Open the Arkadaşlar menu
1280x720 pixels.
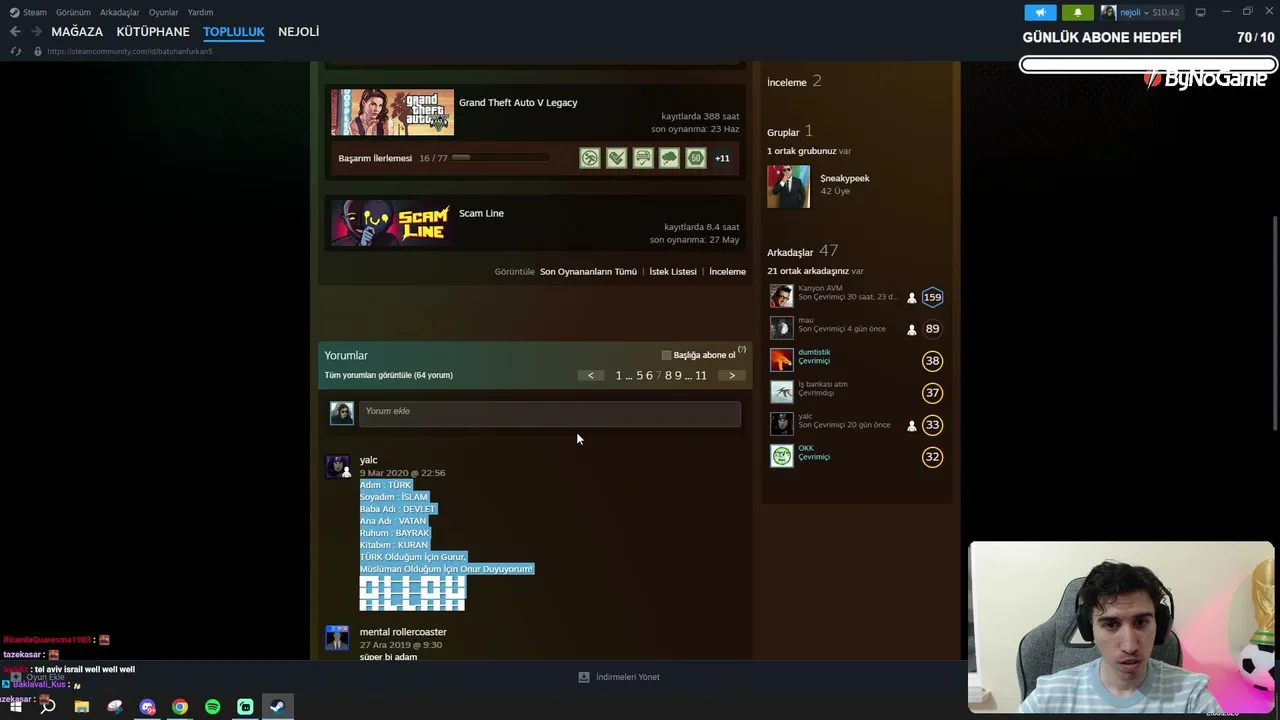[x=120, y=12]
